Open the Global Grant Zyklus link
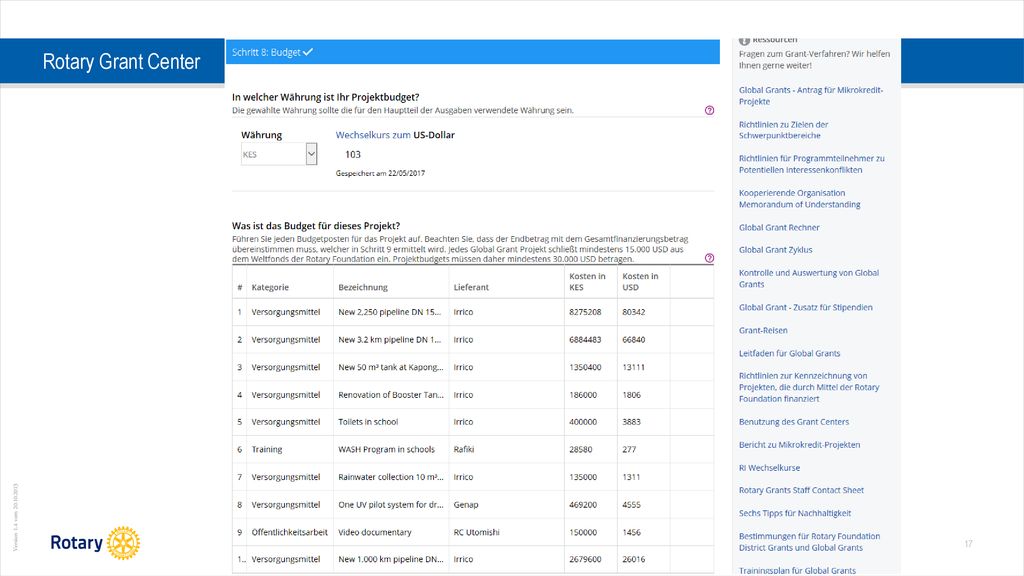 (x=775, y=249)
